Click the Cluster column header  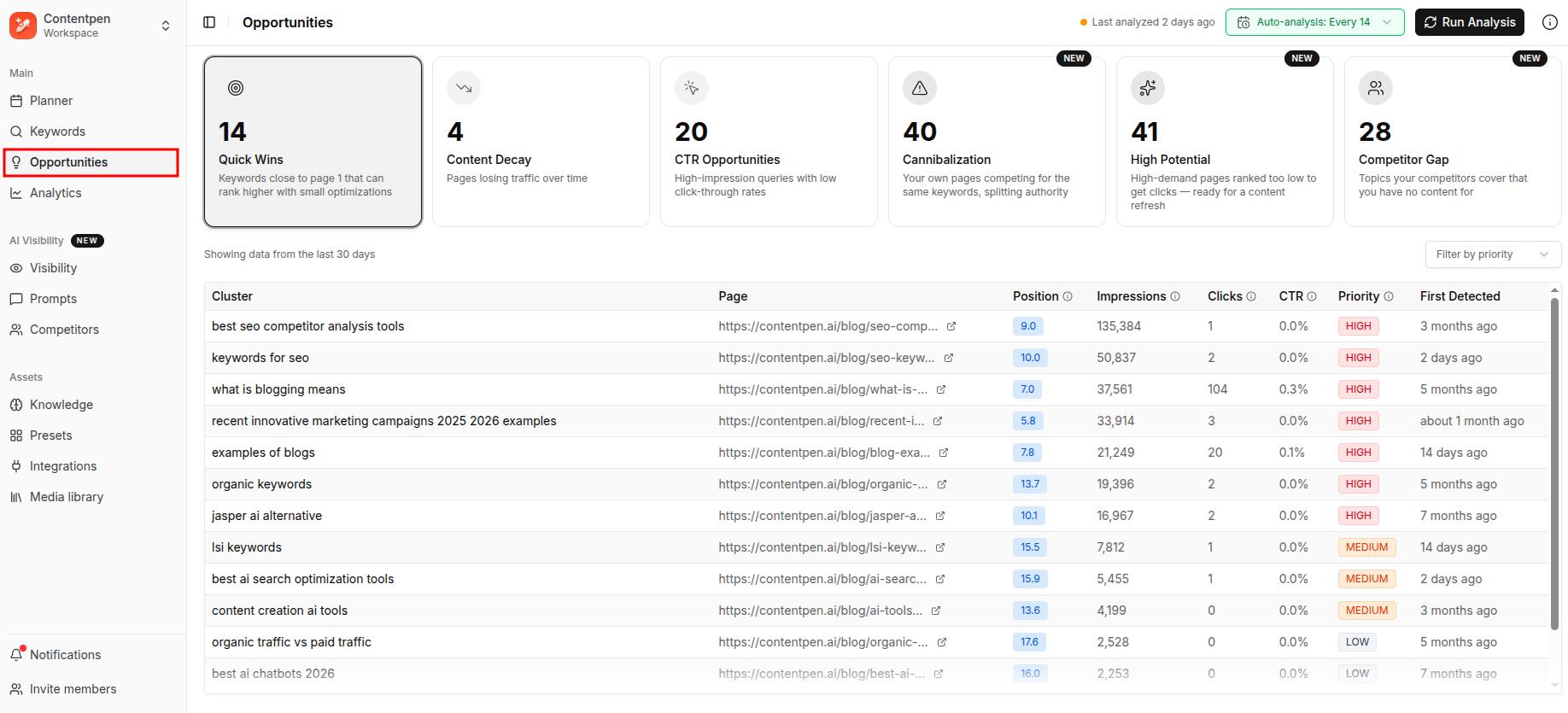pos(232,296)
